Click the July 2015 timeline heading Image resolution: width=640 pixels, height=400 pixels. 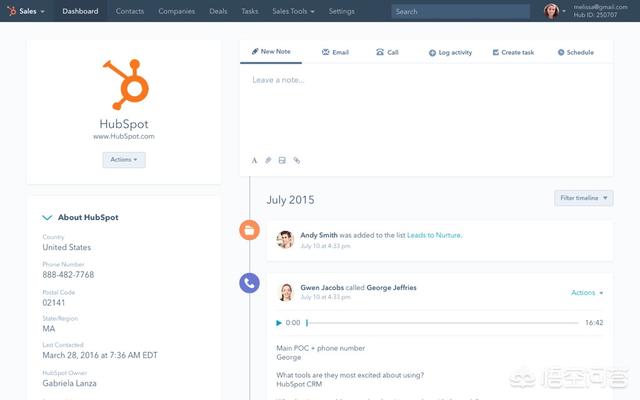point(291,200)
